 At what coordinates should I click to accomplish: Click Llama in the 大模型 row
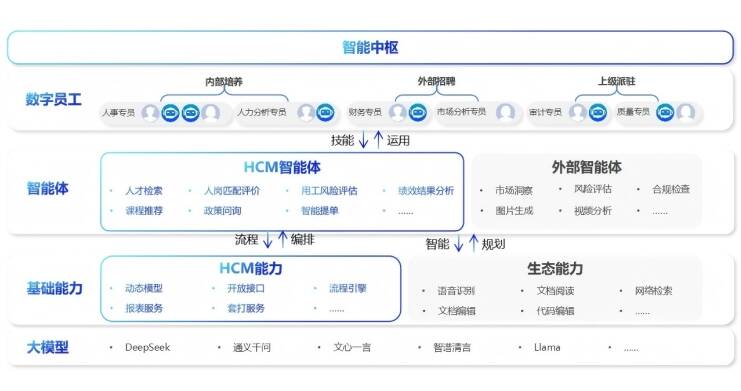pyautogui.click(x=547, y=348)
